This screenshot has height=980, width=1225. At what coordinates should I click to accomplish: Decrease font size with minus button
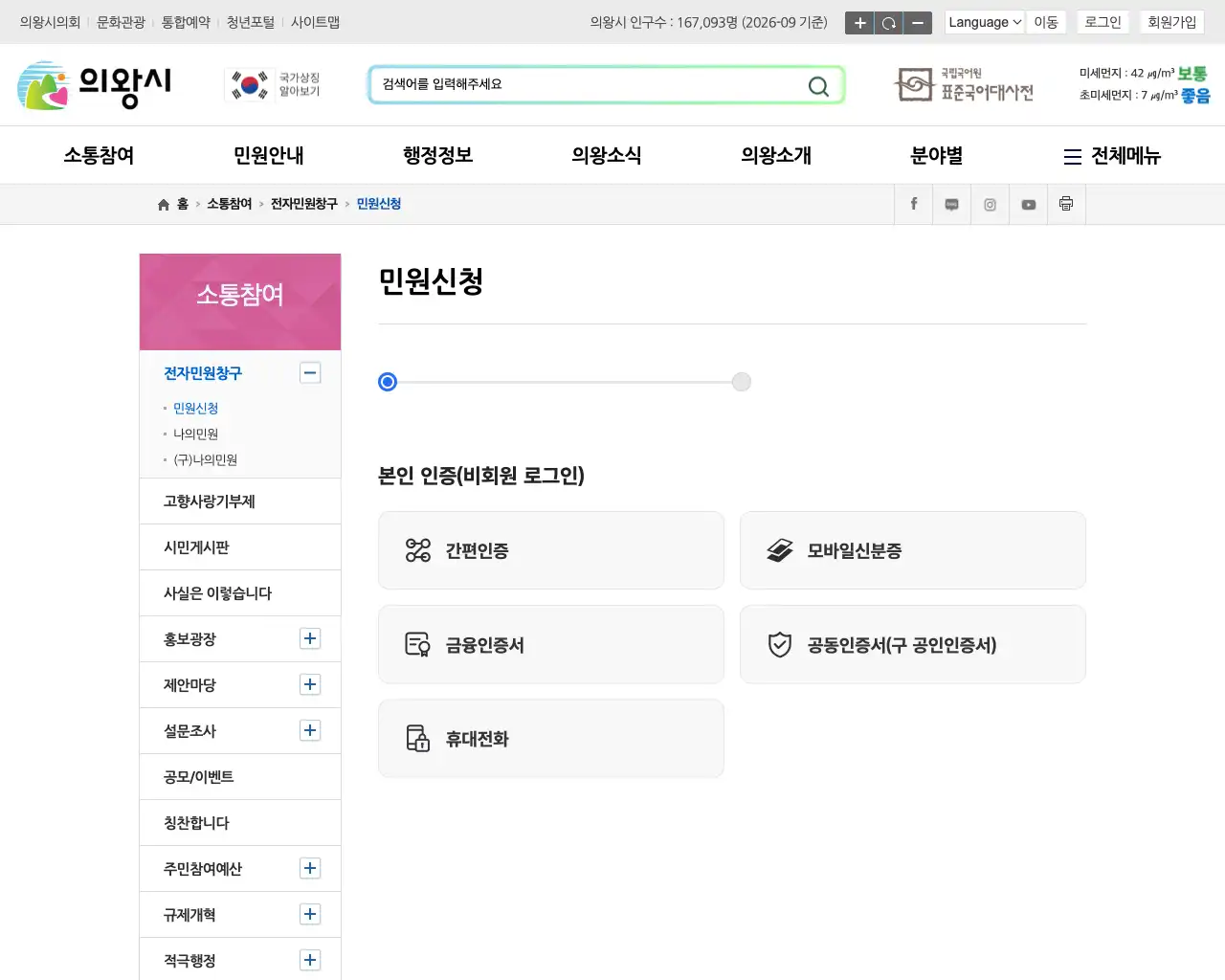(x=918, y=23)
